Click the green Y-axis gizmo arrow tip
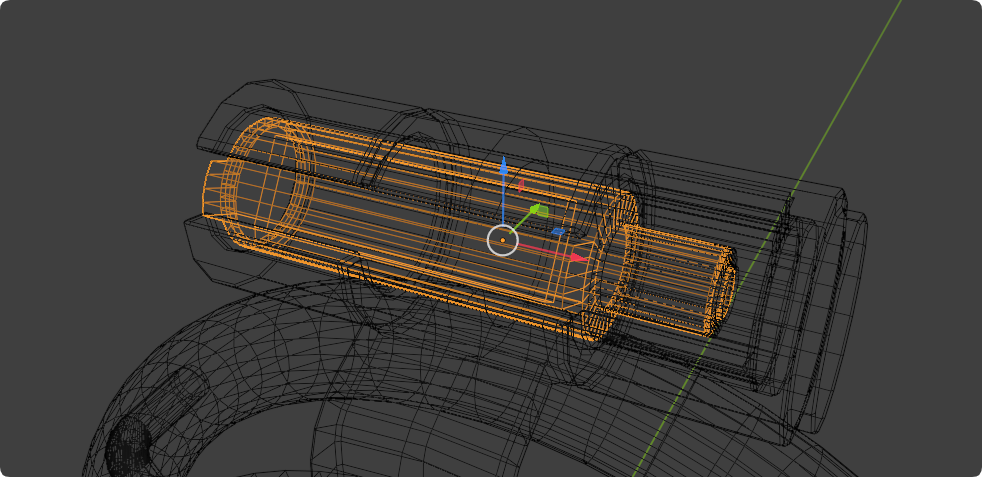The height and width of the screenshot is (477, 982). pyautogui.click(x=540, y=210)
